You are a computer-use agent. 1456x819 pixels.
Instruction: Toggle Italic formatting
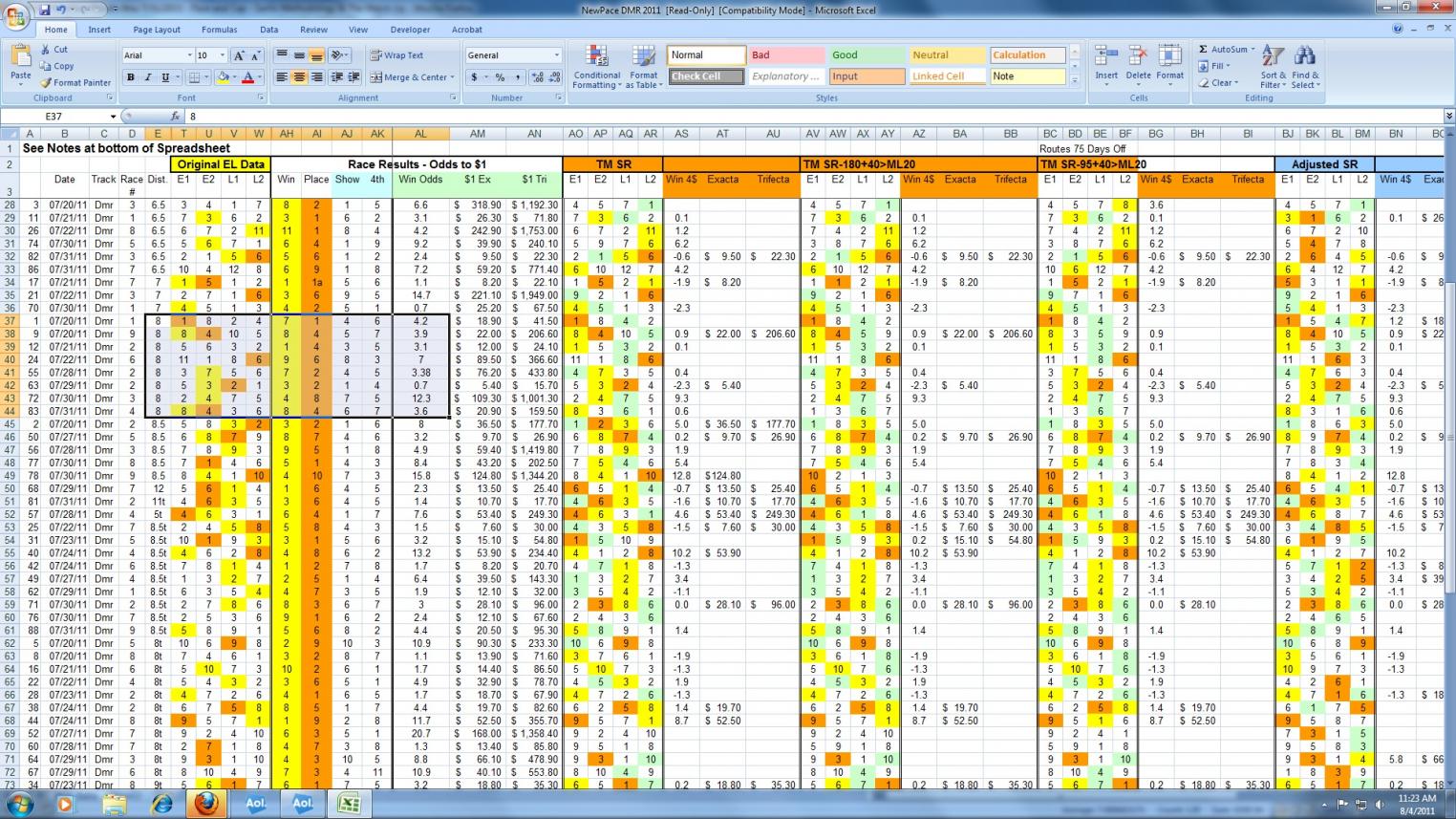click(148, 77)
